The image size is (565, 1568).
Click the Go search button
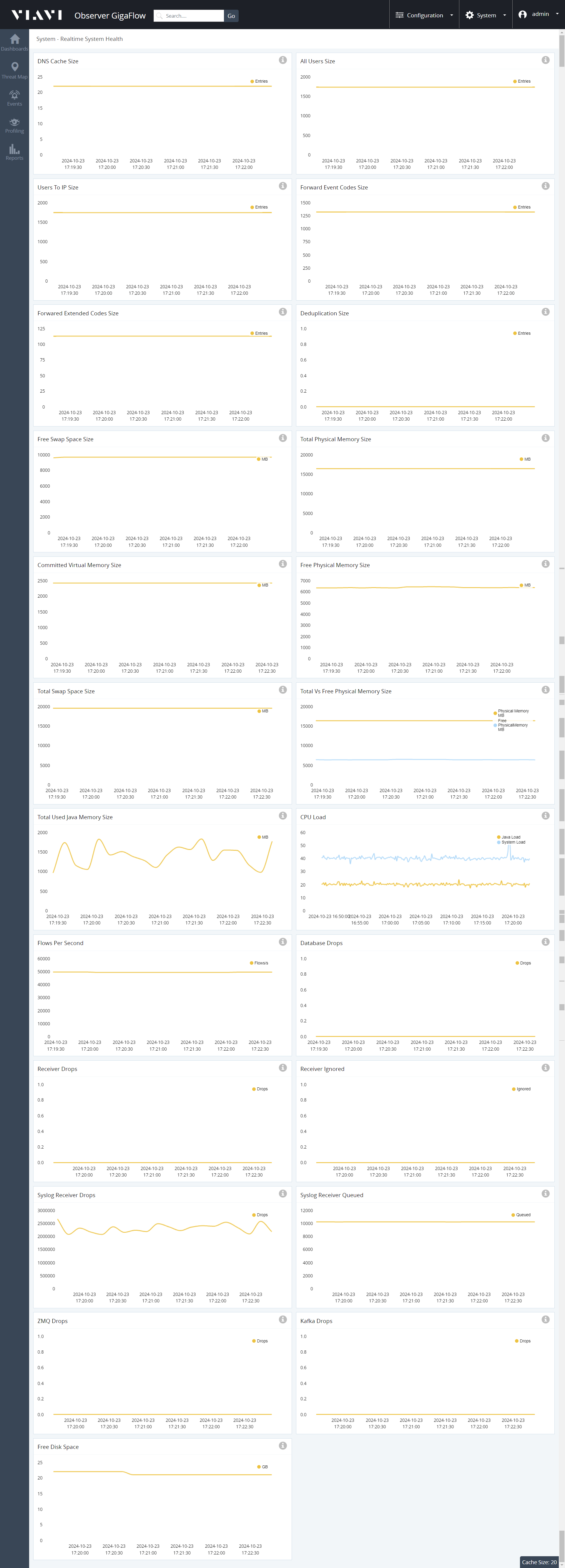point(231,16)
